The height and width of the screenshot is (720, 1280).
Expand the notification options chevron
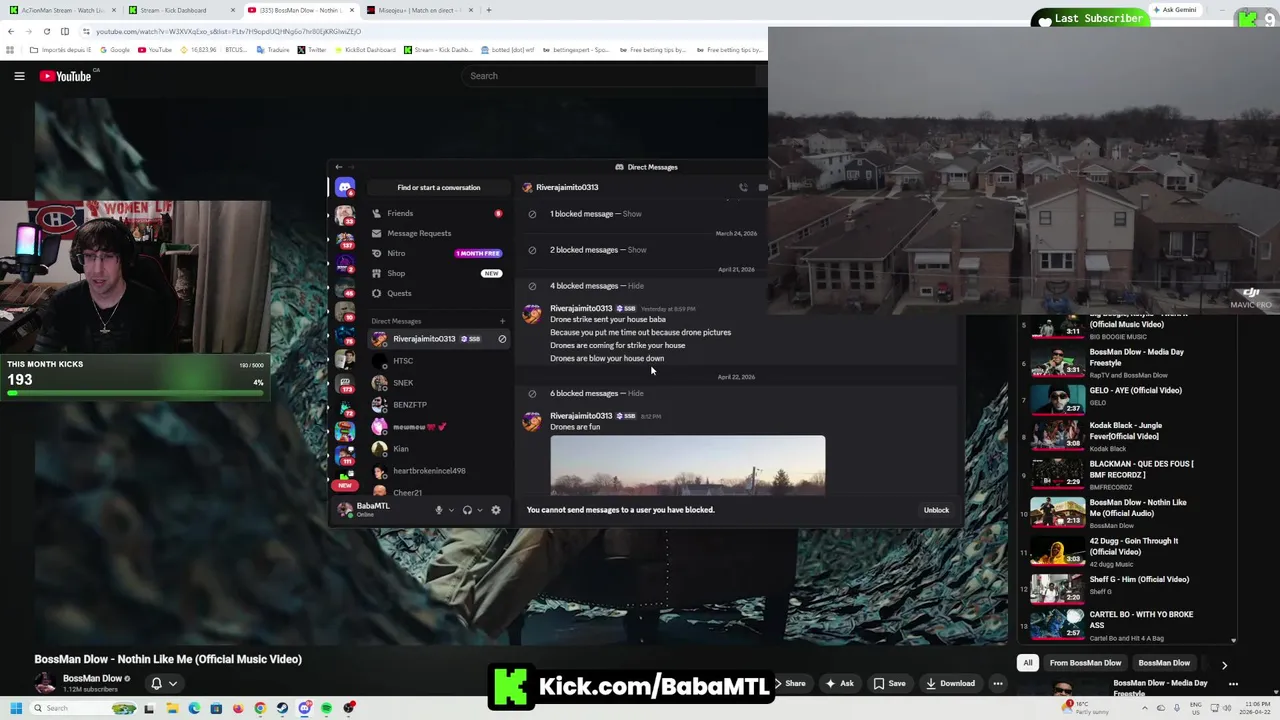click(x=173, y=684)
